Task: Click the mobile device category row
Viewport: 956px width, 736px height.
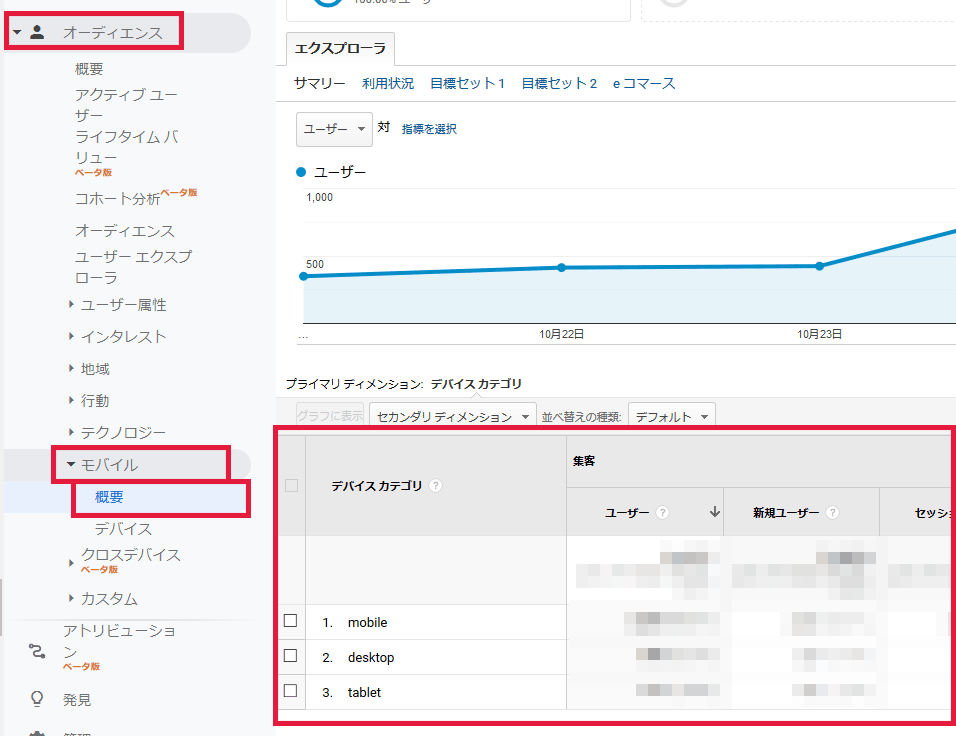Action: 368,623
